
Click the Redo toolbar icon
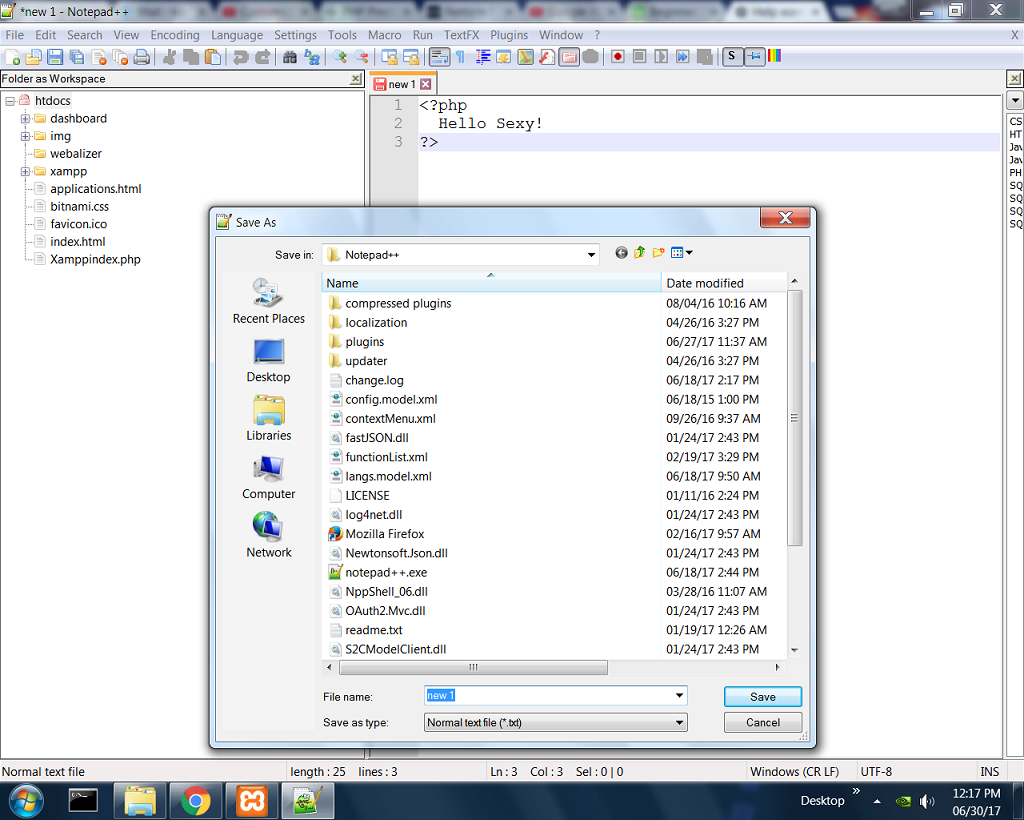tap(263, 57)
